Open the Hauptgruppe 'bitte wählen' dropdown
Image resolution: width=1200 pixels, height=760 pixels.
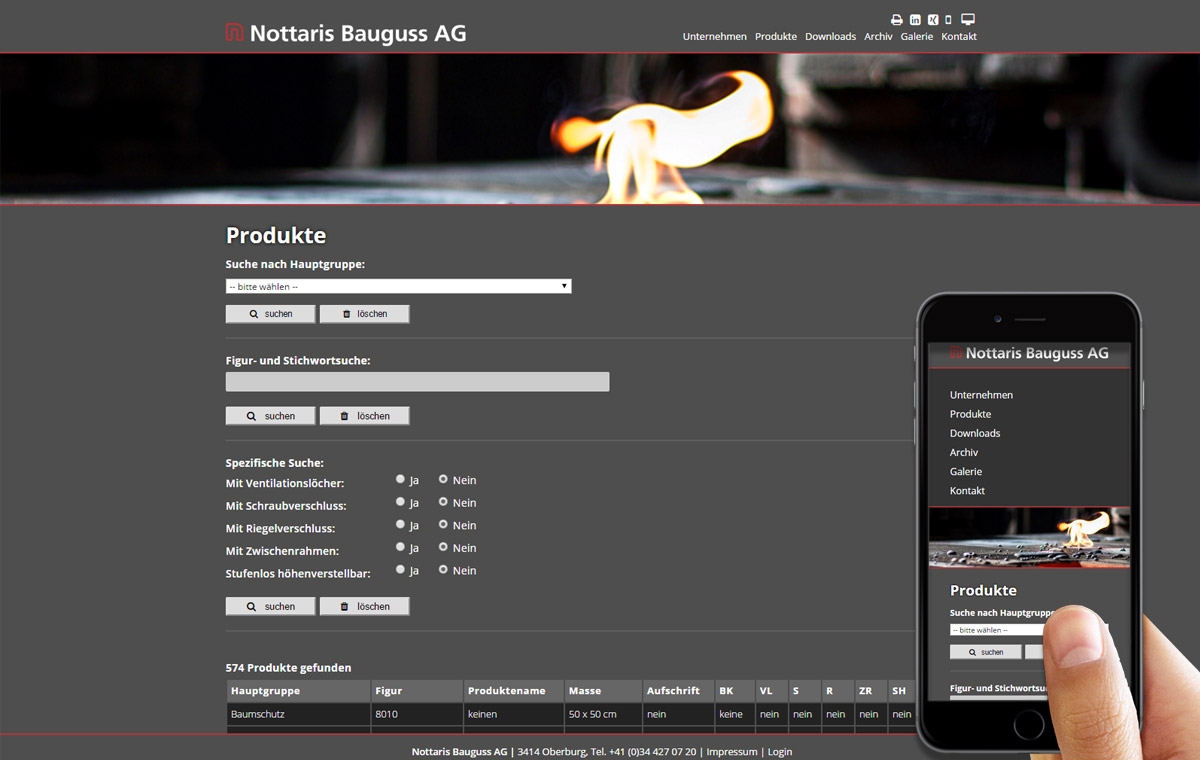[398, 286]
